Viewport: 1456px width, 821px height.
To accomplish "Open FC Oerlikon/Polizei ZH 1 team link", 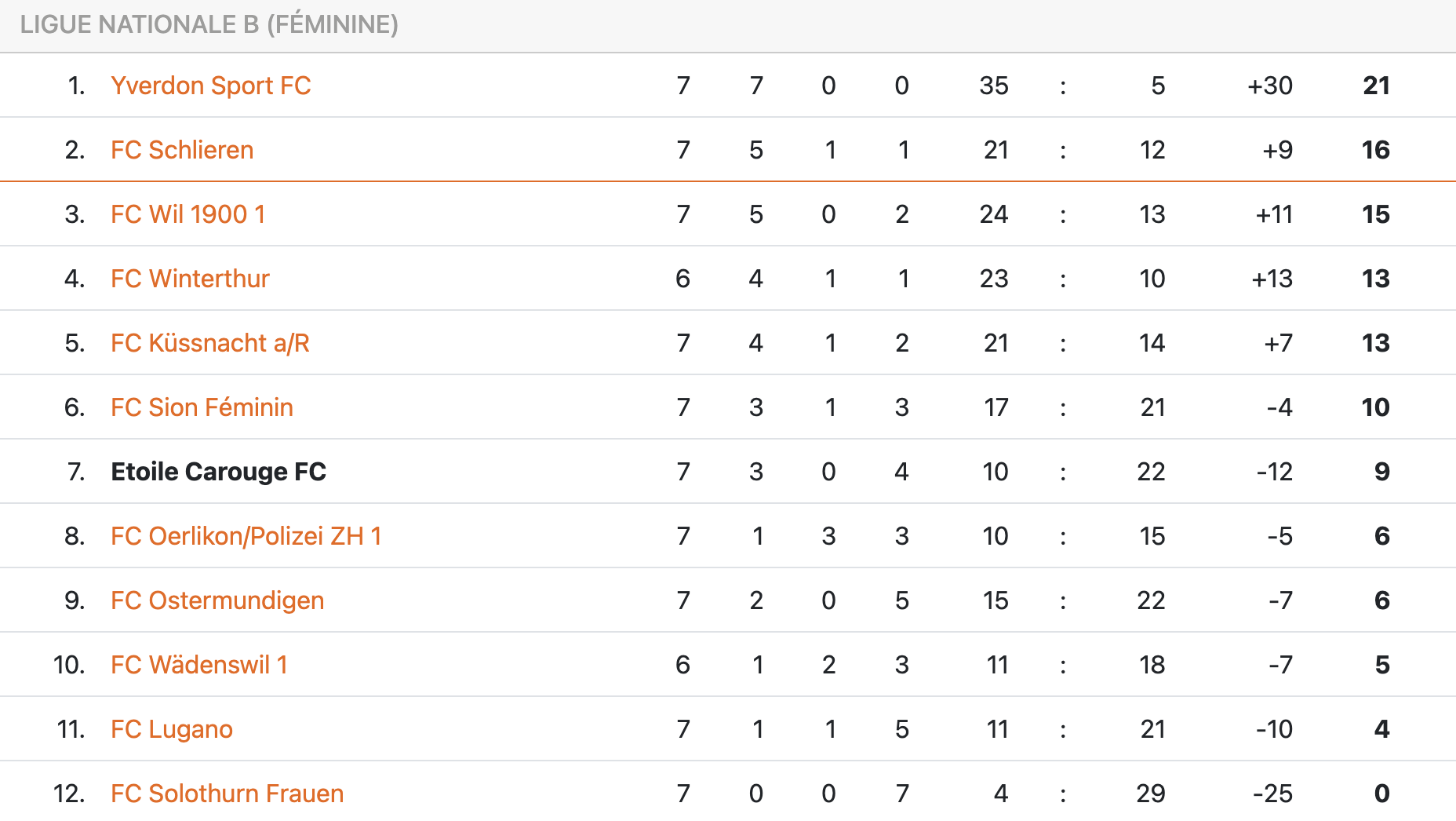I will pos(246,536).
